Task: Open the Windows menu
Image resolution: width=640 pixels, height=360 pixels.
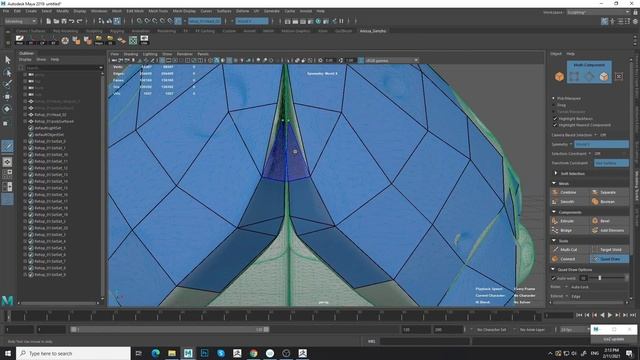Action: 99,11
